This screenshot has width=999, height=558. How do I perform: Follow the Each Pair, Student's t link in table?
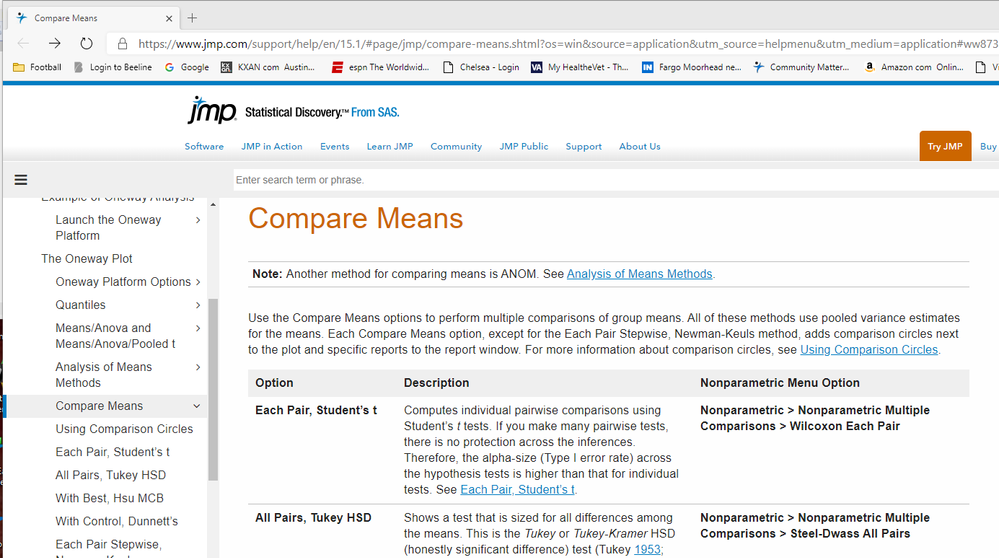[517, 489]
